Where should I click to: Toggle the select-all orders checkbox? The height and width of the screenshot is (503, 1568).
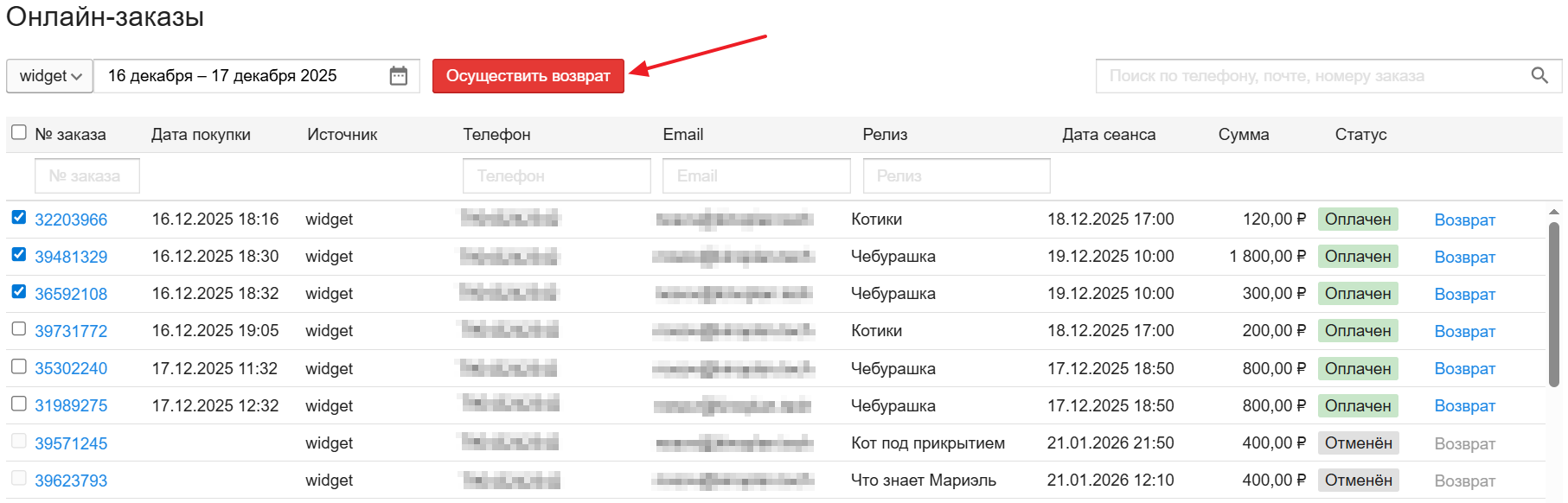click(x=19, y=132)
